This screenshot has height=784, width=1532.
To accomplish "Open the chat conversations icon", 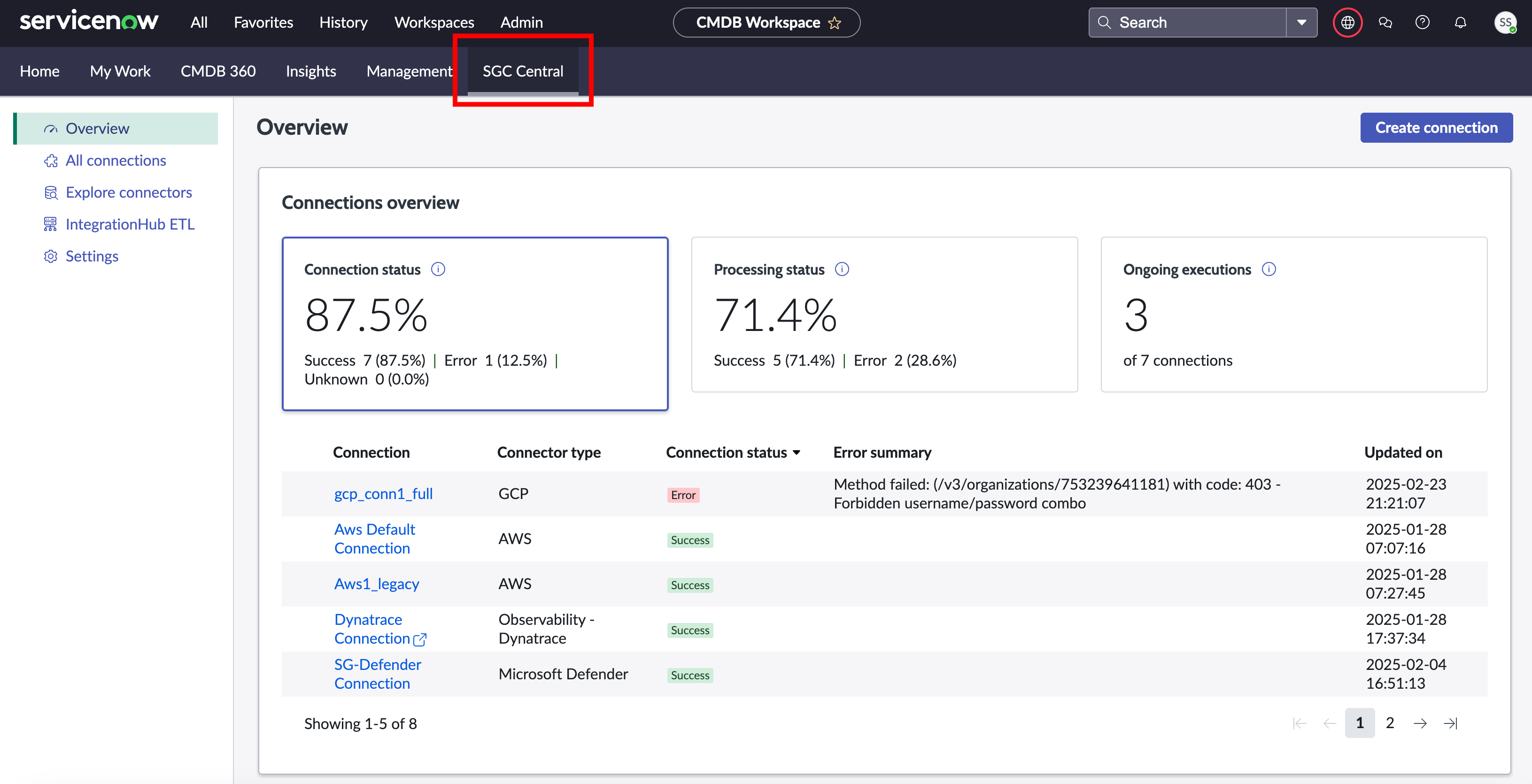I will pos(1385,23).
